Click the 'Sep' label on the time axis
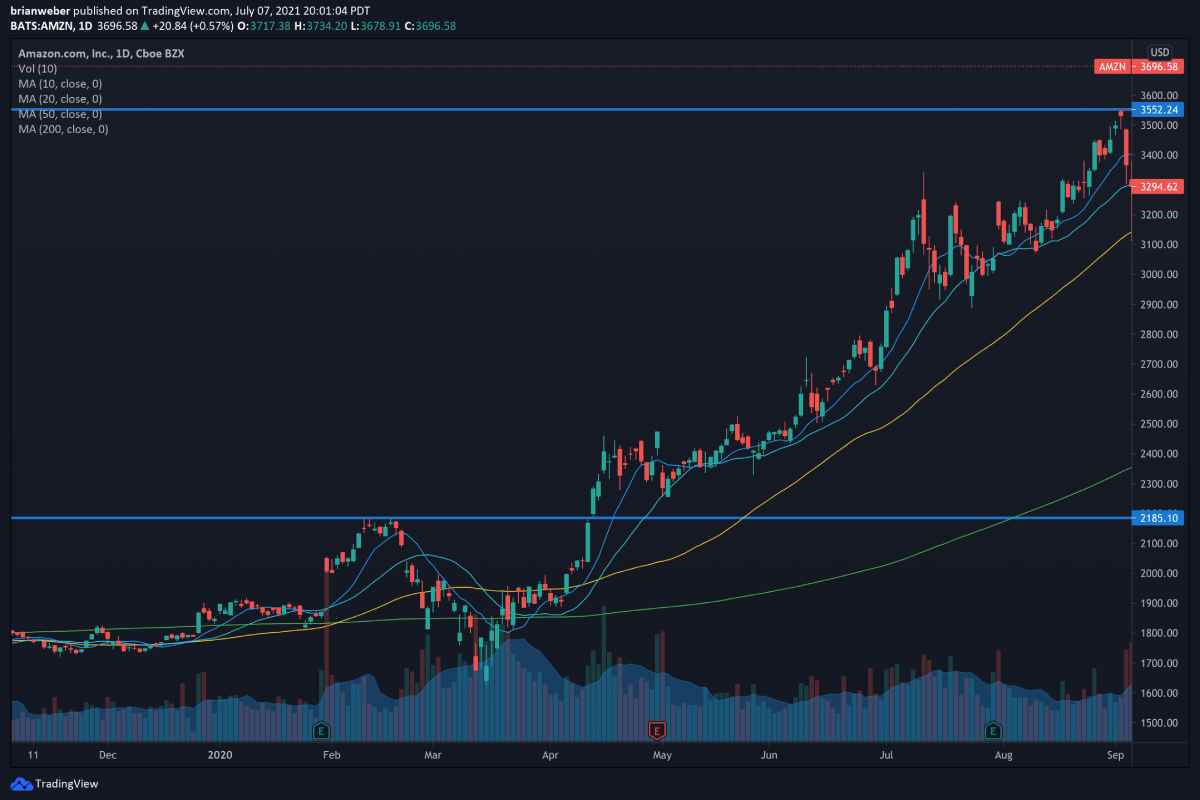This screenshot has width=1200, height=800. 1117,757
